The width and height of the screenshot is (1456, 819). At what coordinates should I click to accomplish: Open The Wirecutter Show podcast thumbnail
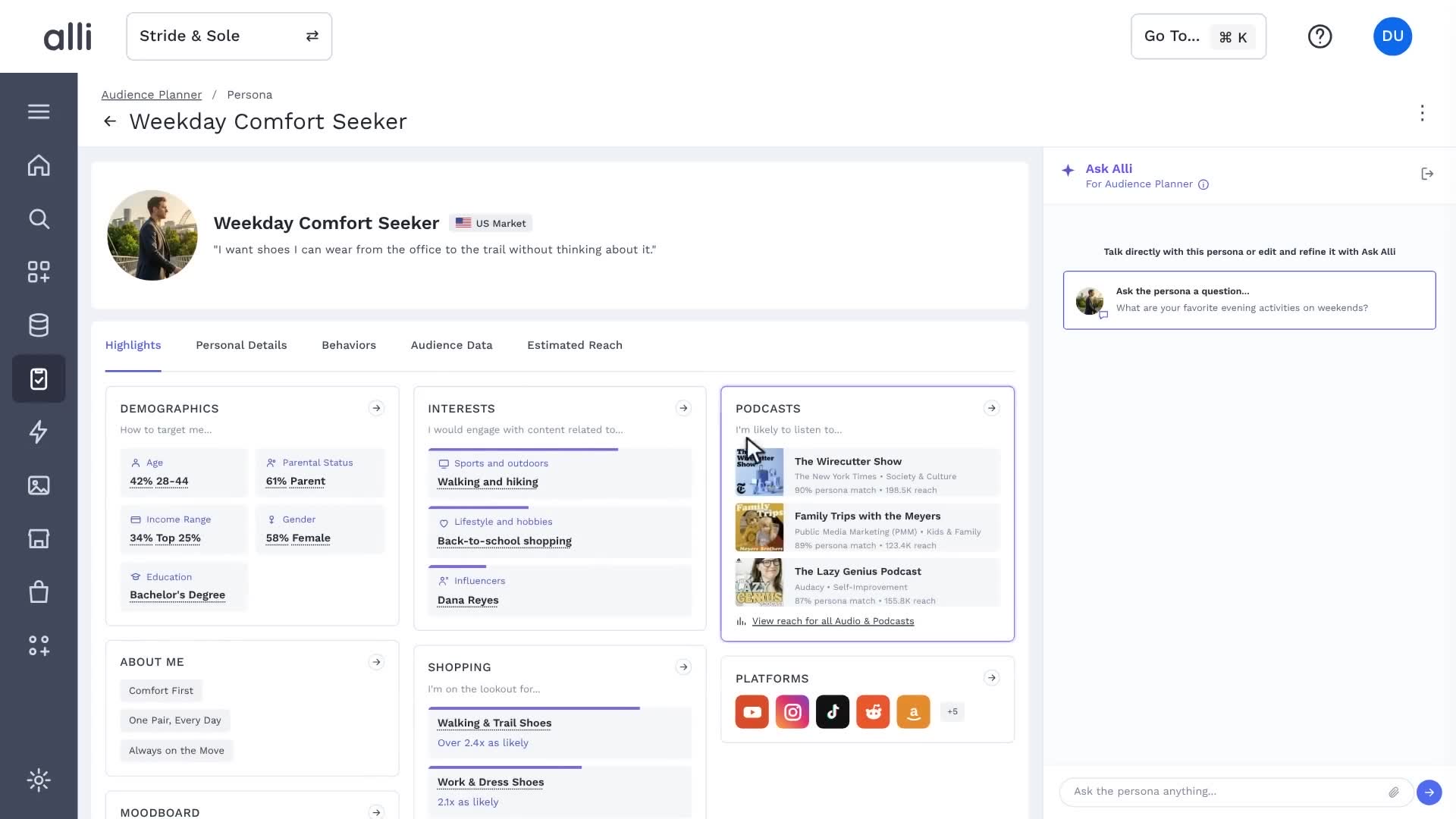759,472
